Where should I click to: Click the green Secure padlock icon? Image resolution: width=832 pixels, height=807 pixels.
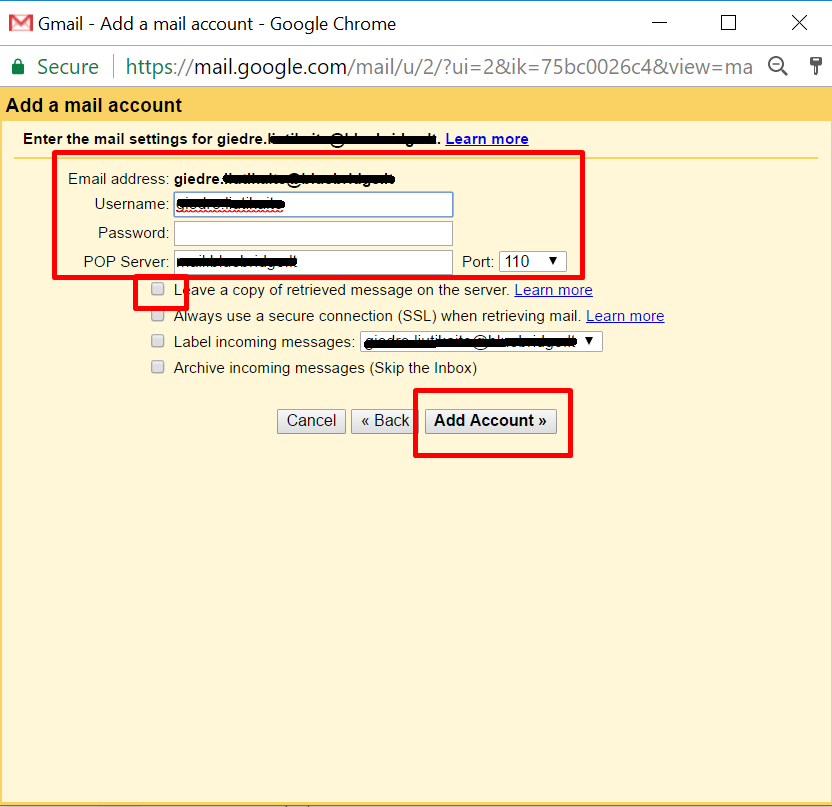click(x=18, y=67)
